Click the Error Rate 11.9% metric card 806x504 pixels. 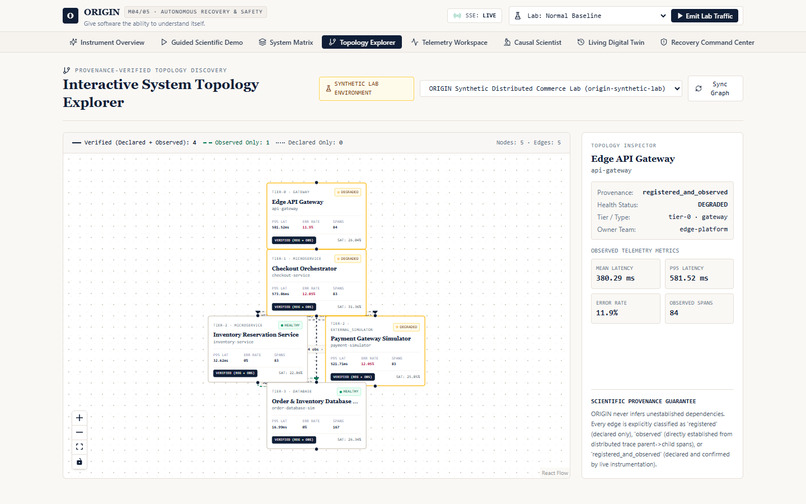[626, 309]
